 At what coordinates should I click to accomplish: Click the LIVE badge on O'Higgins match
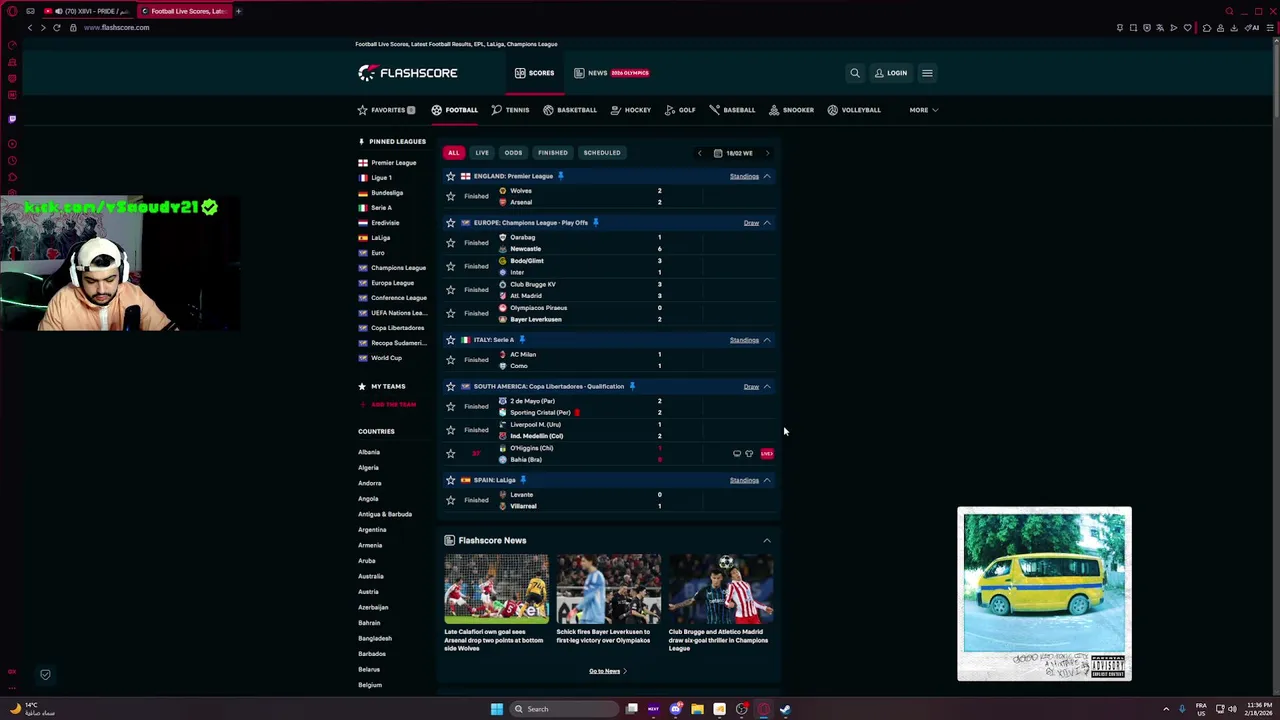[767, 454]
